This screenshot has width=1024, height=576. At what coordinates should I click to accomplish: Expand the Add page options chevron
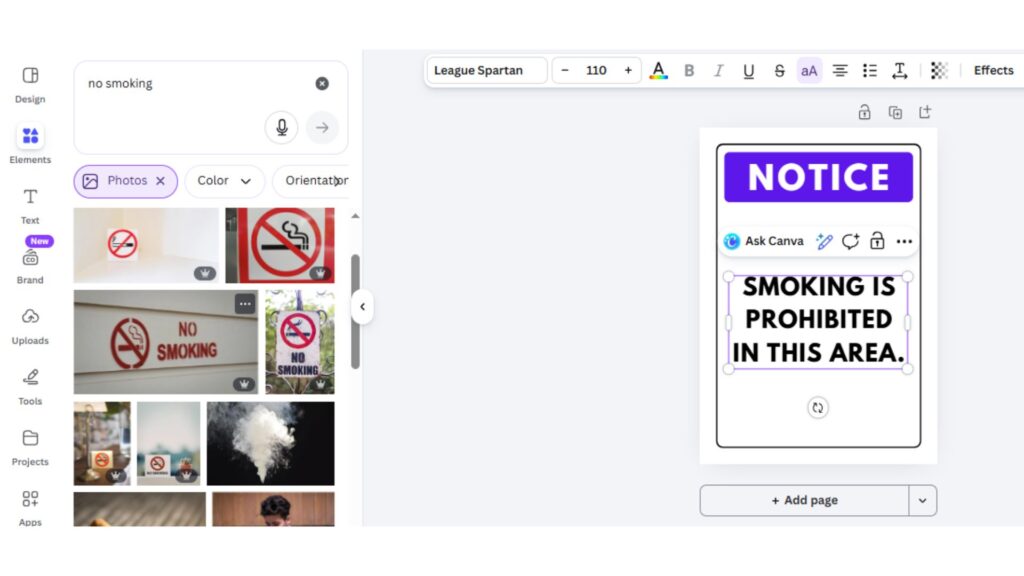(922, 501)
